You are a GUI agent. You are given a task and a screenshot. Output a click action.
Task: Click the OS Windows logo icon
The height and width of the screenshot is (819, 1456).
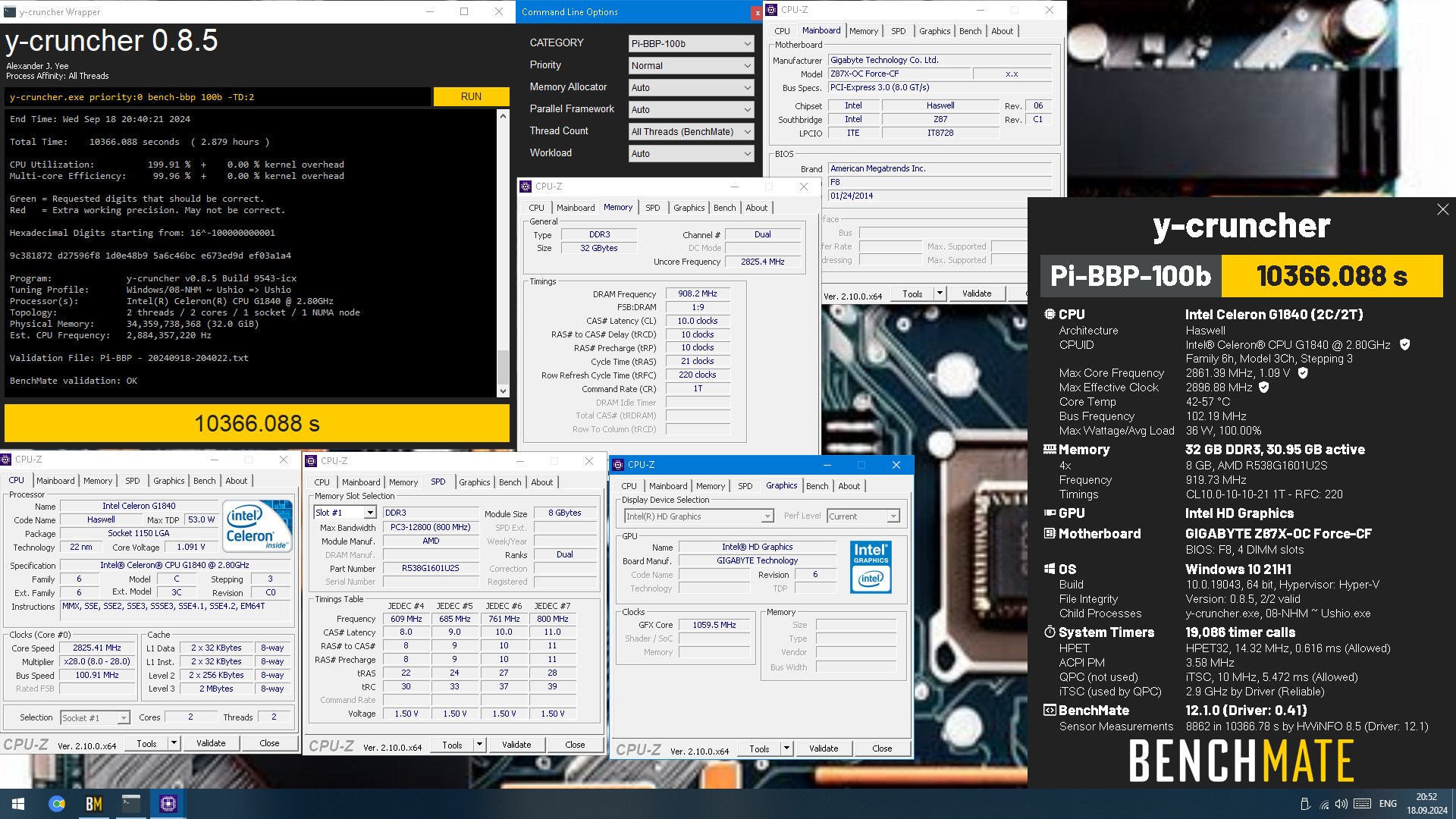pyautogui.click(x=1050, y=569)
